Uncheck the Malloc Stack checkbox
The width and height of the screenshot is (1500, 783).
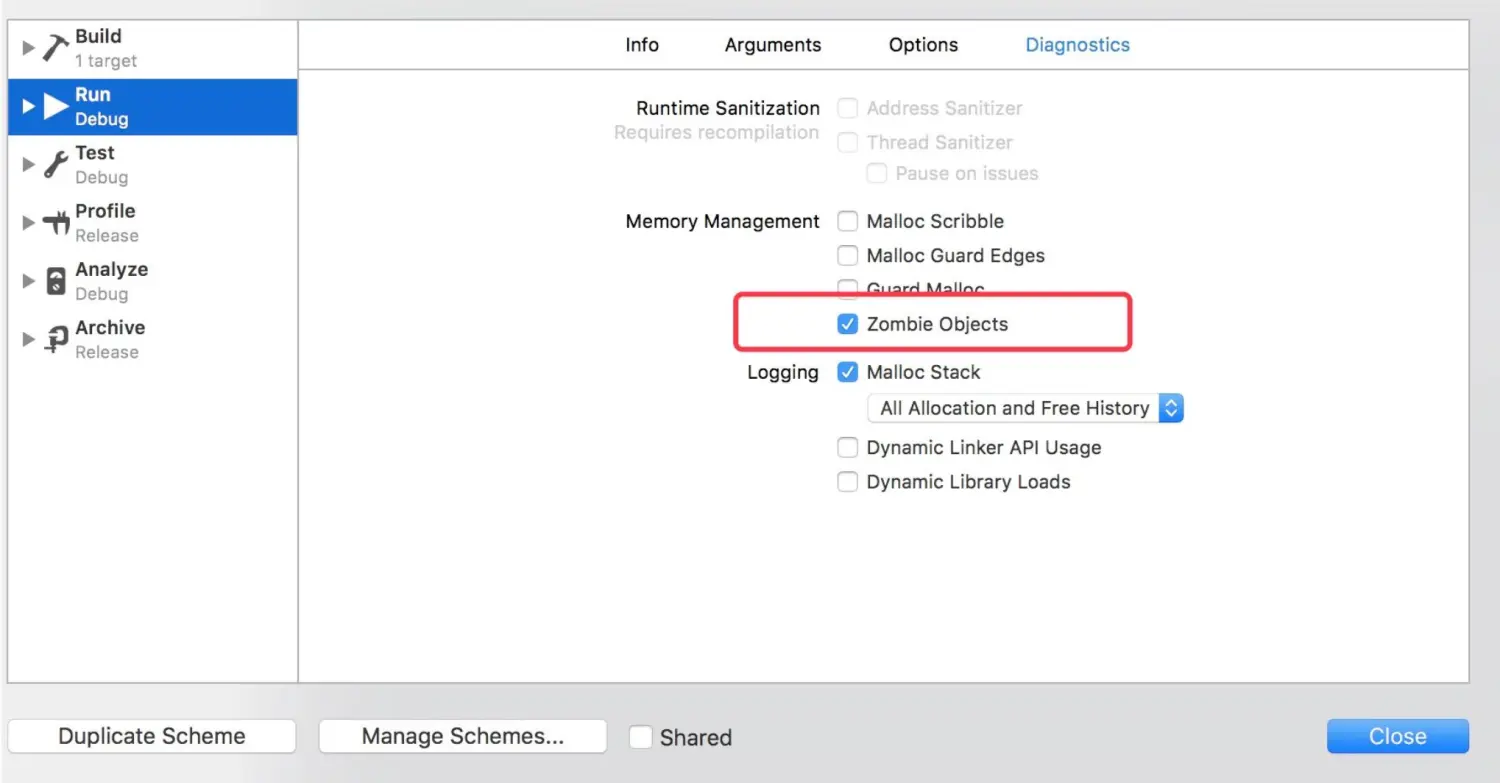tap(847, 372)
